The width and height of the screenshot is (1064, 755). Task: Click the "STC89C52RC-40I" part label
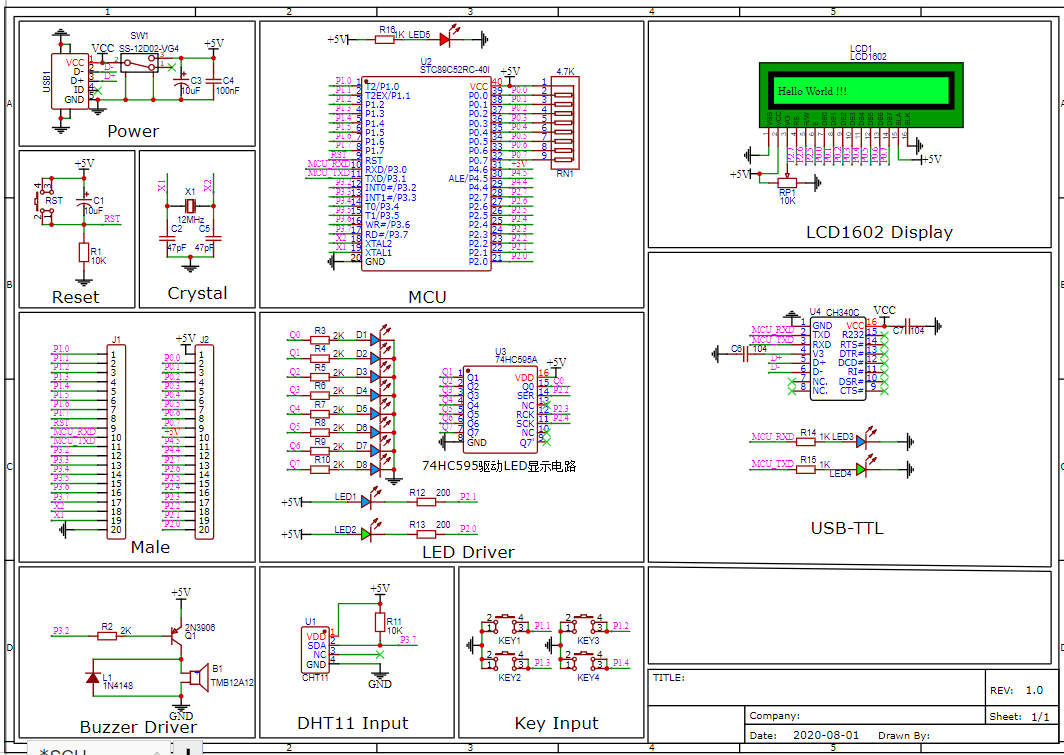coord(453,69)
